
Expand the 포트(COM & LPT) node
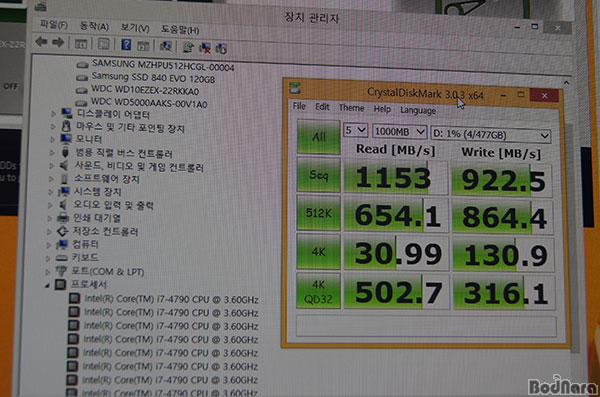(x=47, y=272)
